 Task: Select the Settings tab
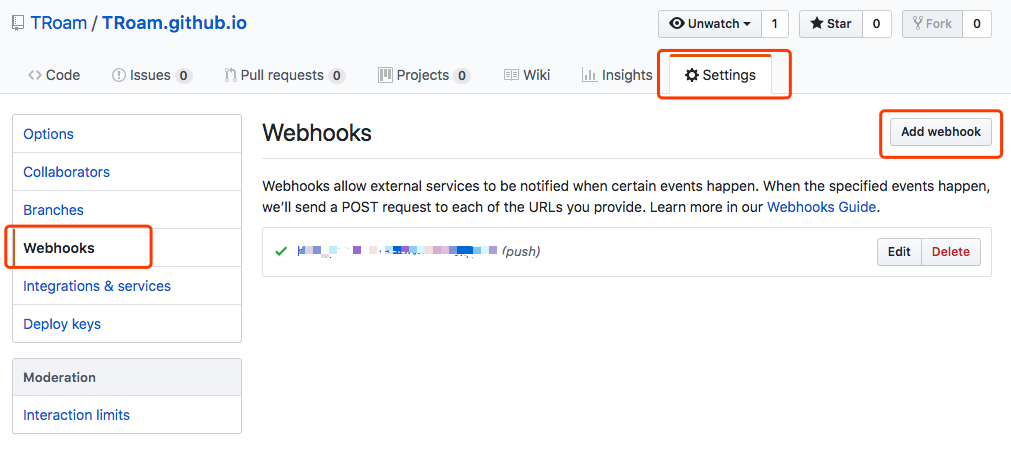coord(720,75)
